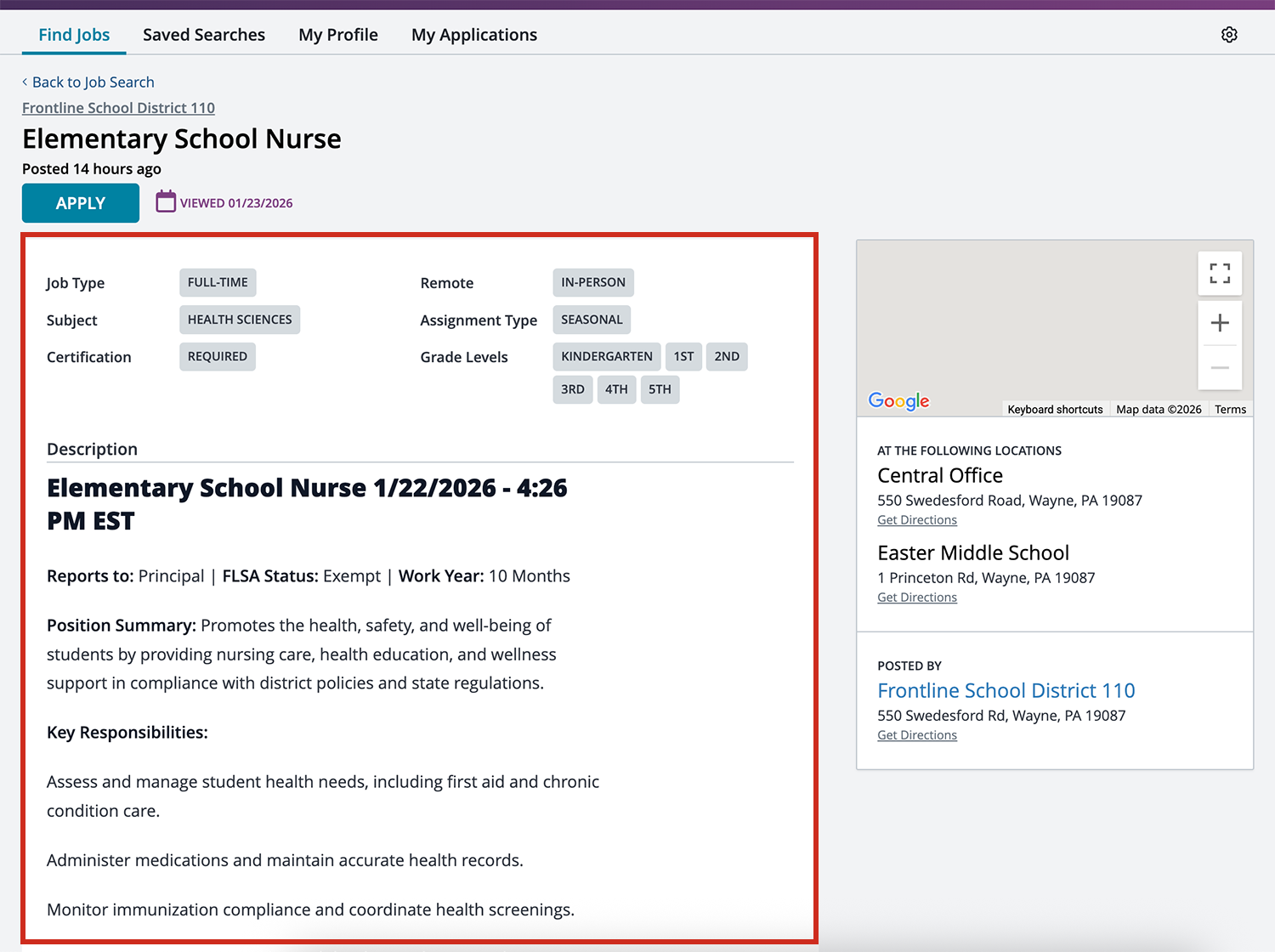Switch to the Saved Searches tab

(204, 34)
